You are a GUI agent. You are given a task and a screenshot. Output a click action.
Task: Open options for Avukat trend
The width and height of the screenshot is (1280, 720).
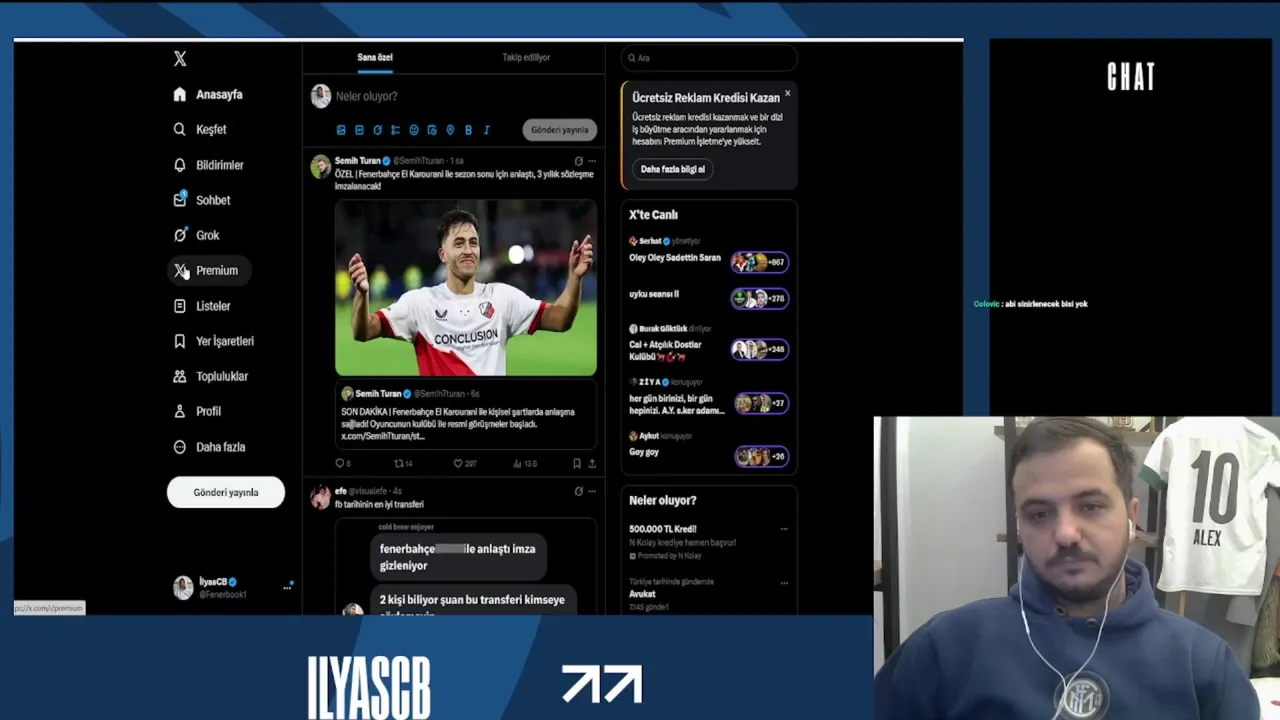(784, 582)
